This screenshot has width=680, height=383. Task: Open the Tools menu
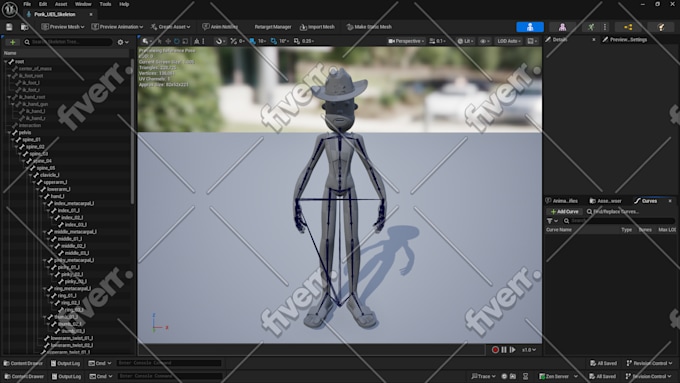(105, 4)
